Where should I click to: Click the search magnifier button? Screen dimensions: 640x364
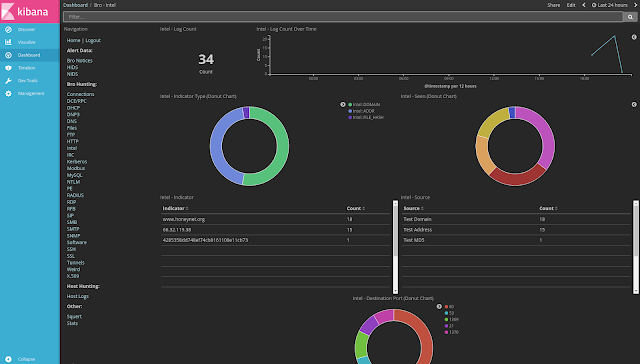(630, 17)
